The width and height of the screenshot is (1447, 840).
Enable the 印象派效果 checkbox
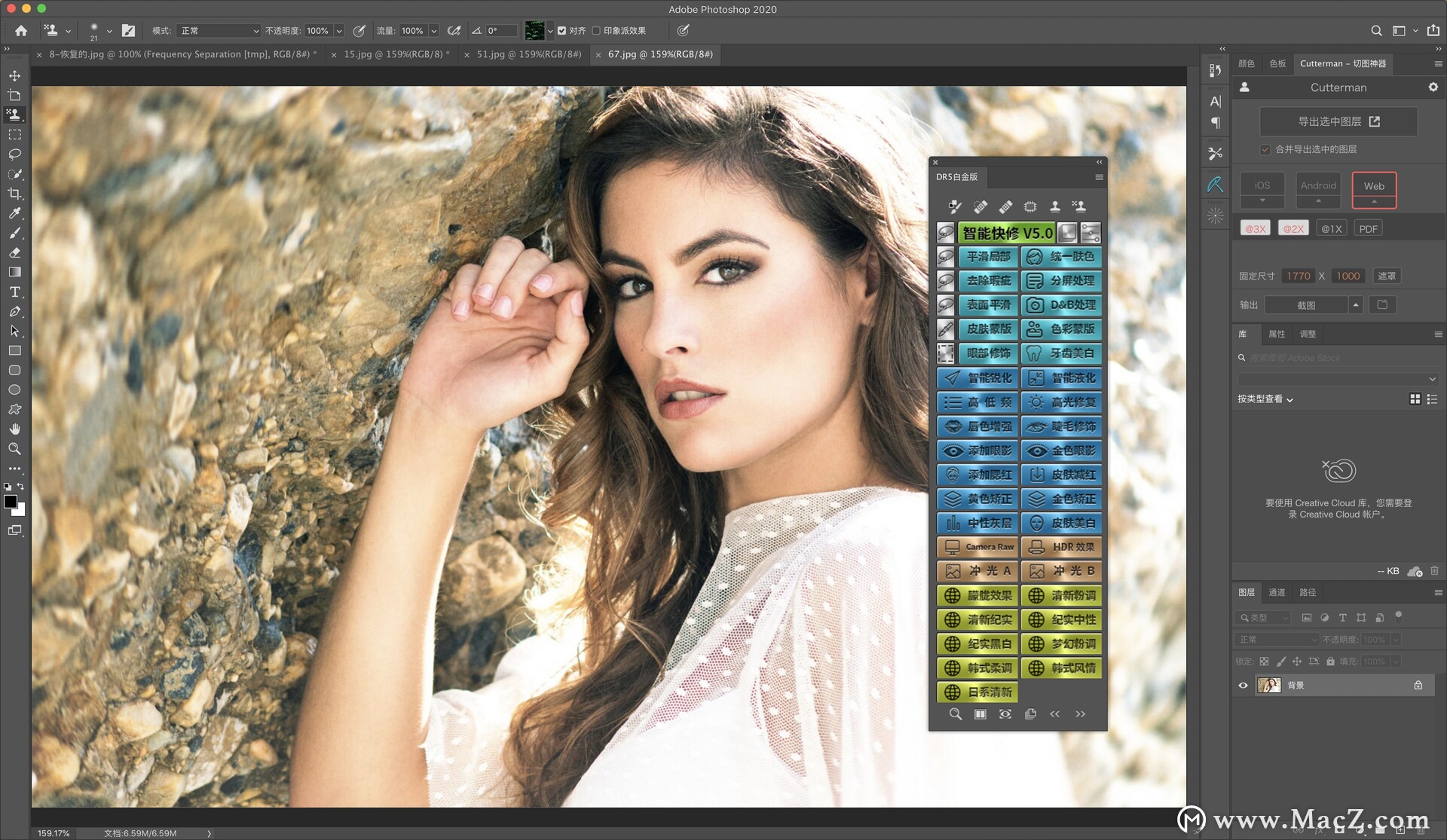tap(596, 31)
